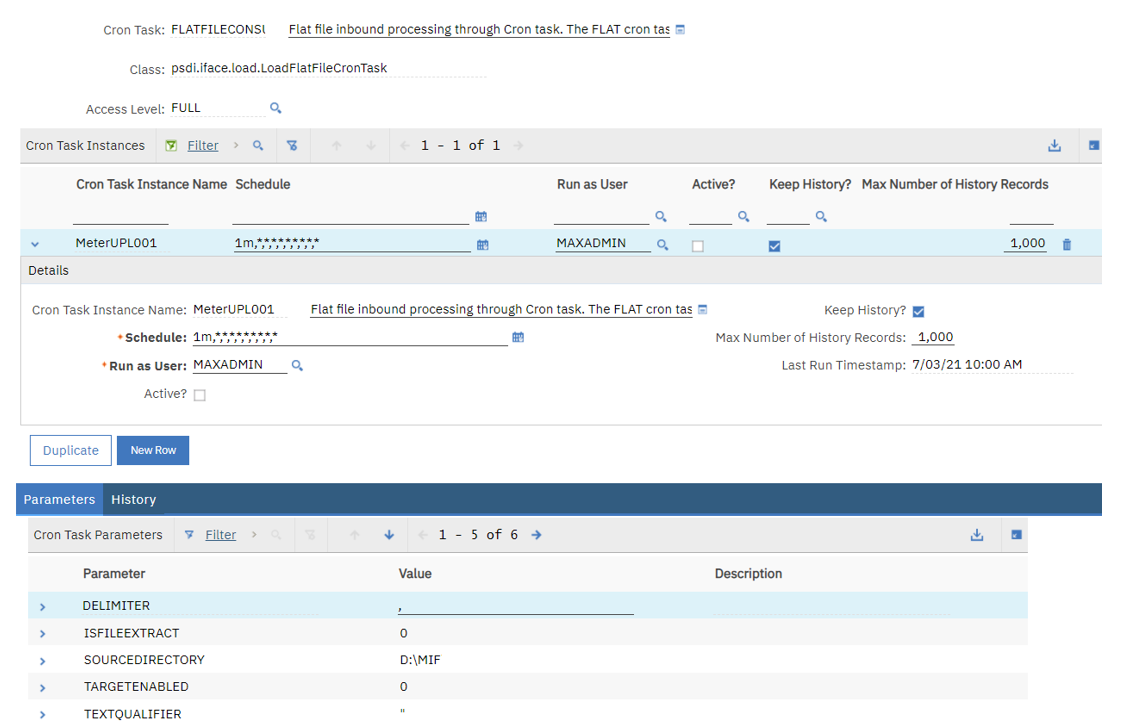Switch to History tab
Image resolution: width=1122 pixels, height=723 pixels.
coord(133,500)
